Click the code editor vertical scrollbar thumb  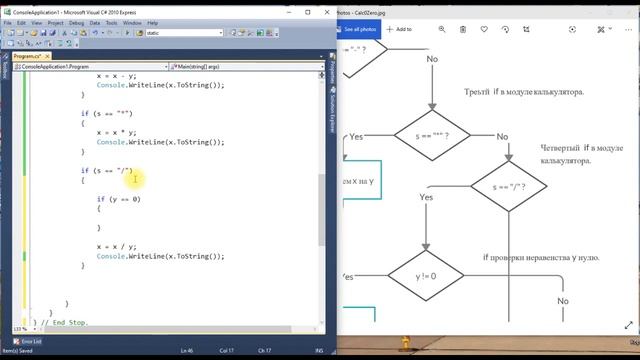[322, 210]
